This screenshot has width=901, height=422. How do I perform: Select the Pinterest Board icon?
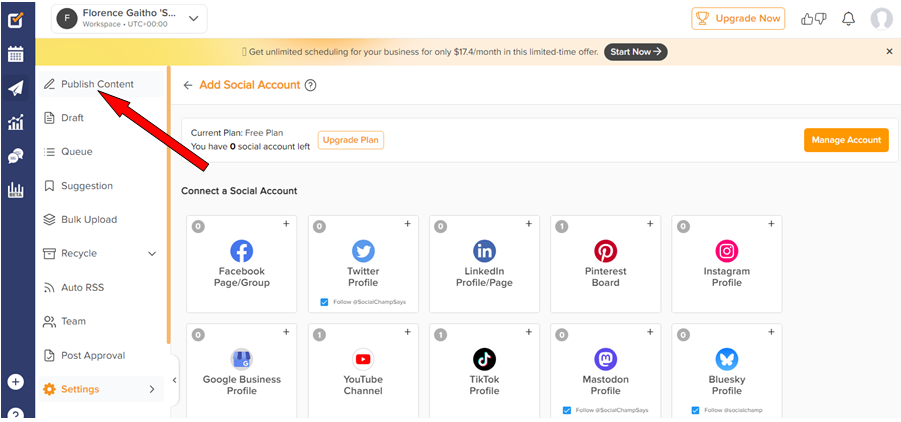coord(605,251)
